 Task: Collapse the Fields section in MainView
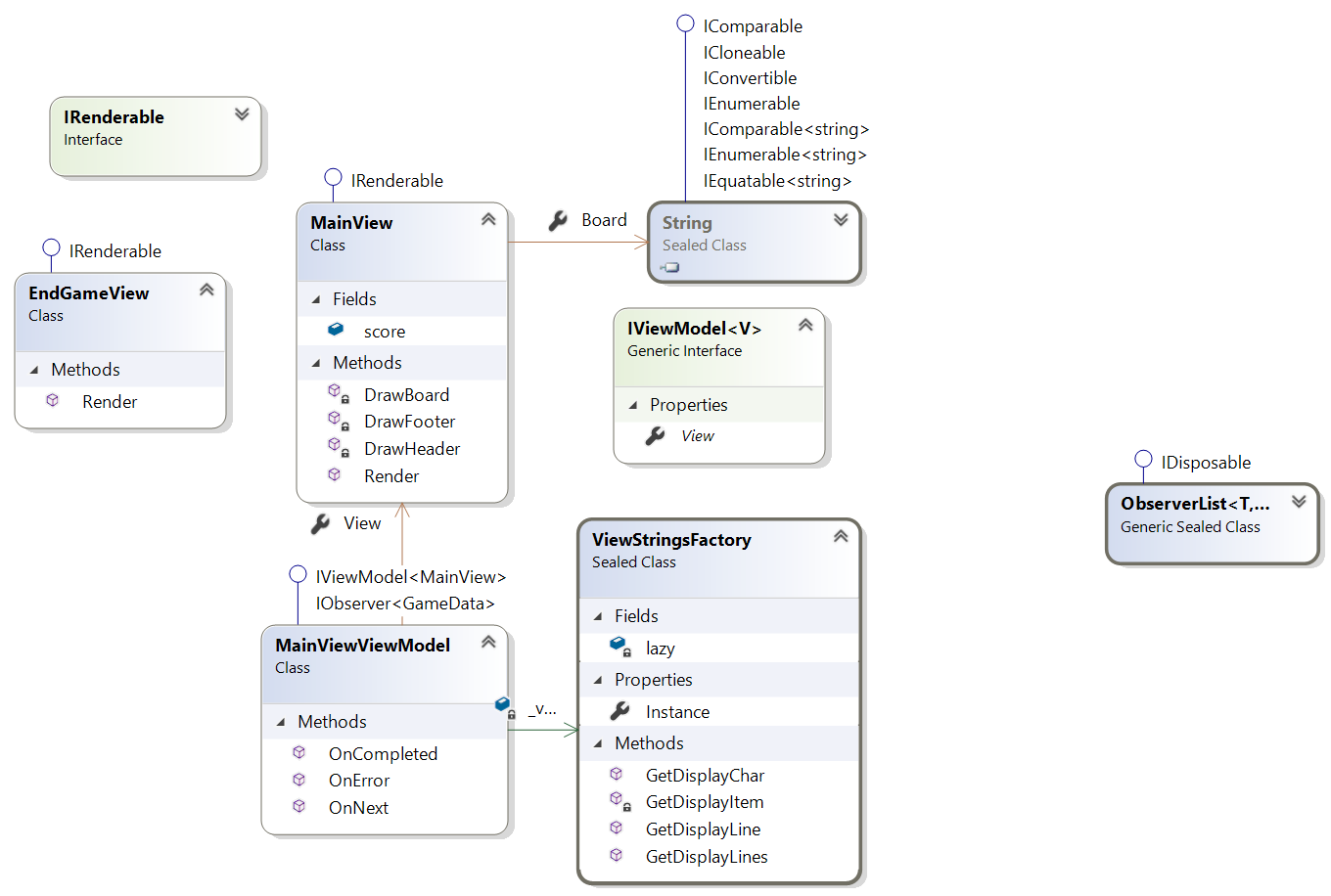coord(316,299)
